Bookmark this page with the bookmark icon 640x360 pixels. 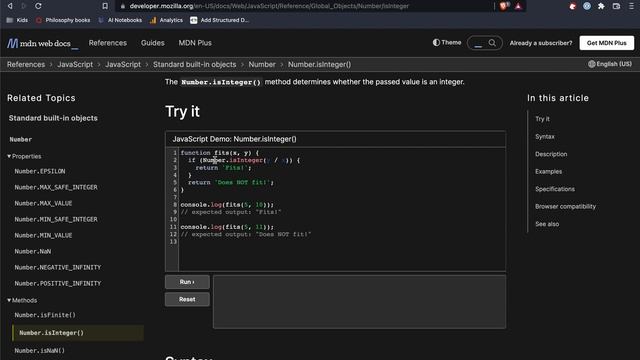[105, 6]
